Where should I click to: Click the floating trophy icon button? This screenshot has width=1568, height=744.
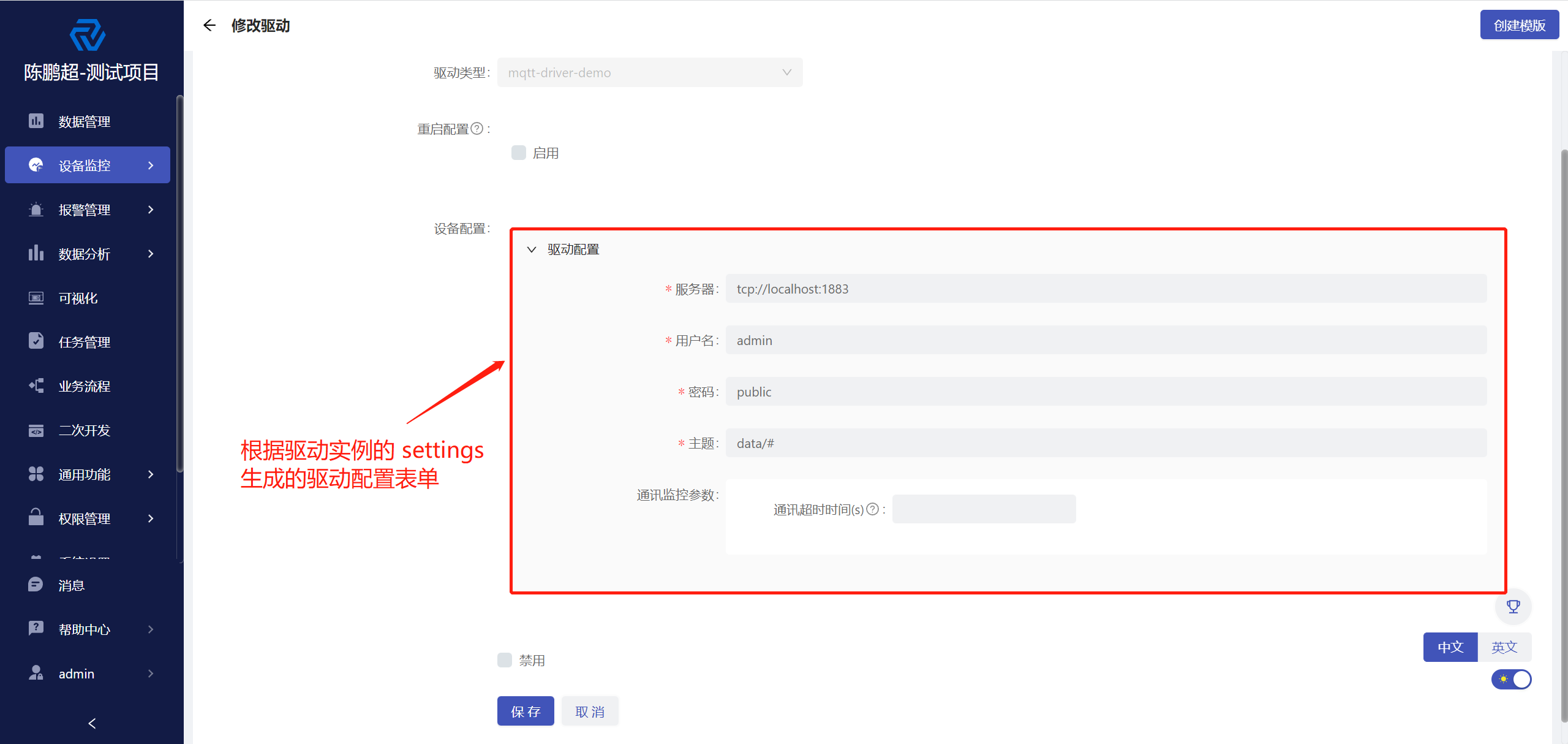point(1513,606)
